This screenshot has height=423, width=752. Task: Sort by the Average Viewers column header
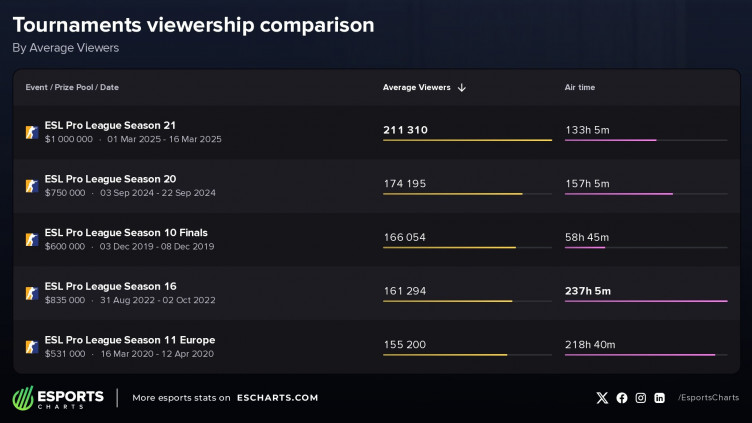pyautogui.click(x=416, y=87)
